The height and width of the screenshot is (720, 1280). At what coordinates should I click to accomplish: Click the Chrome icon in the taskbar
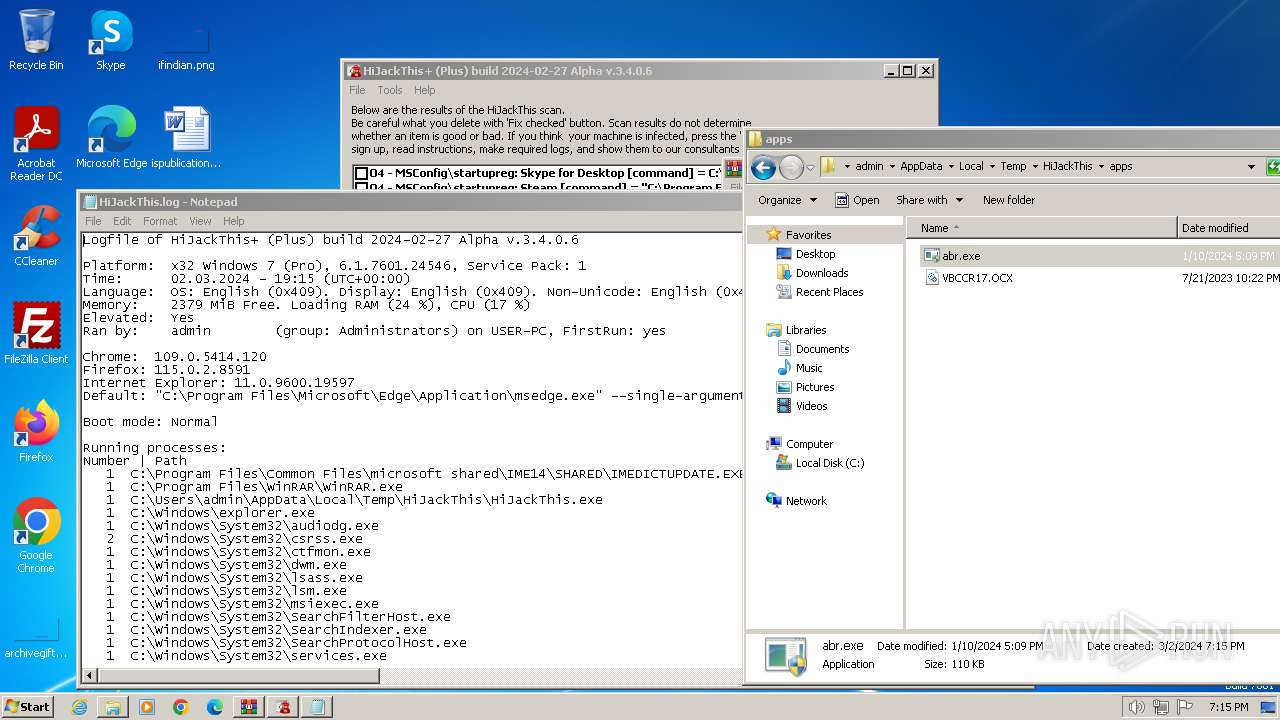pyautogui.click(x=181, y=707)
